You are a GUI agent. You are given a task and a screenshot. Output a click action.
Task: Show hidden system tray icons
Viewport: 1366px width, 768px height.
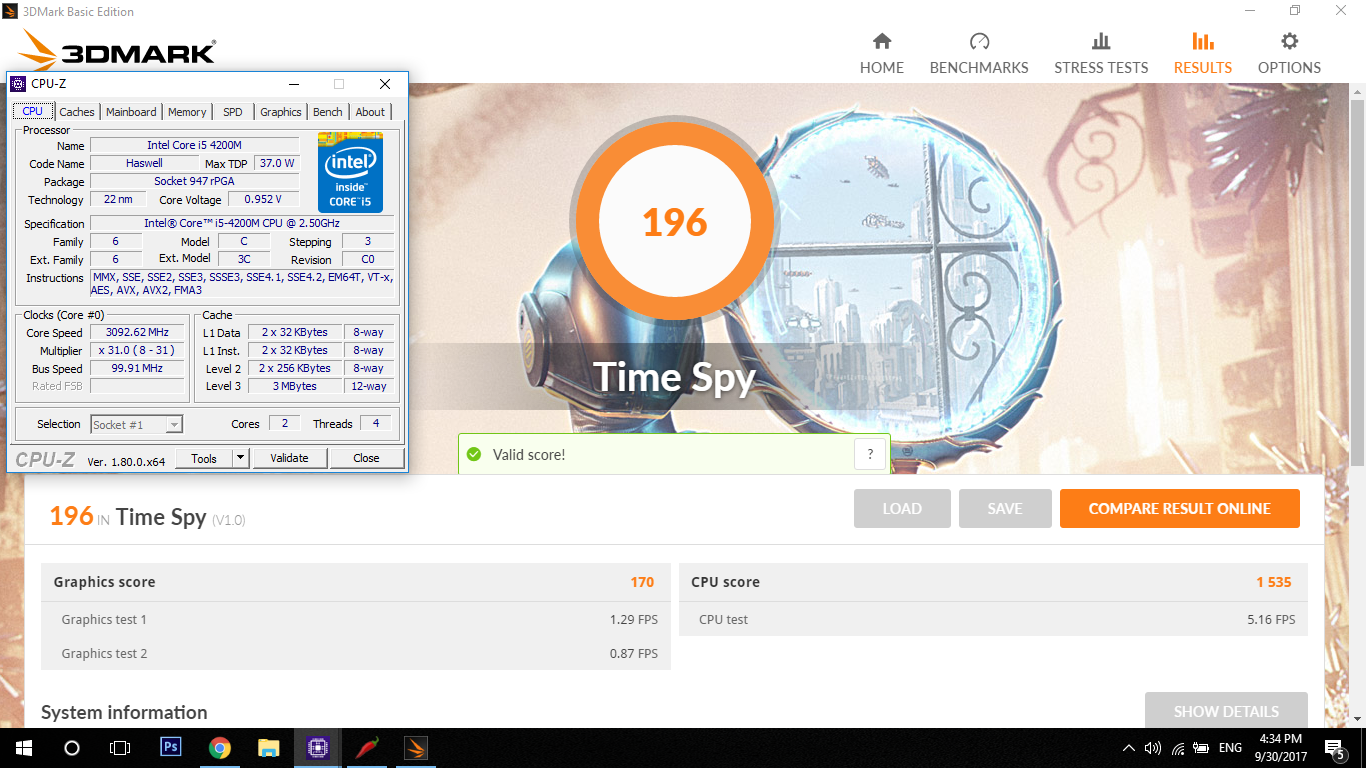pos(1129,748)
